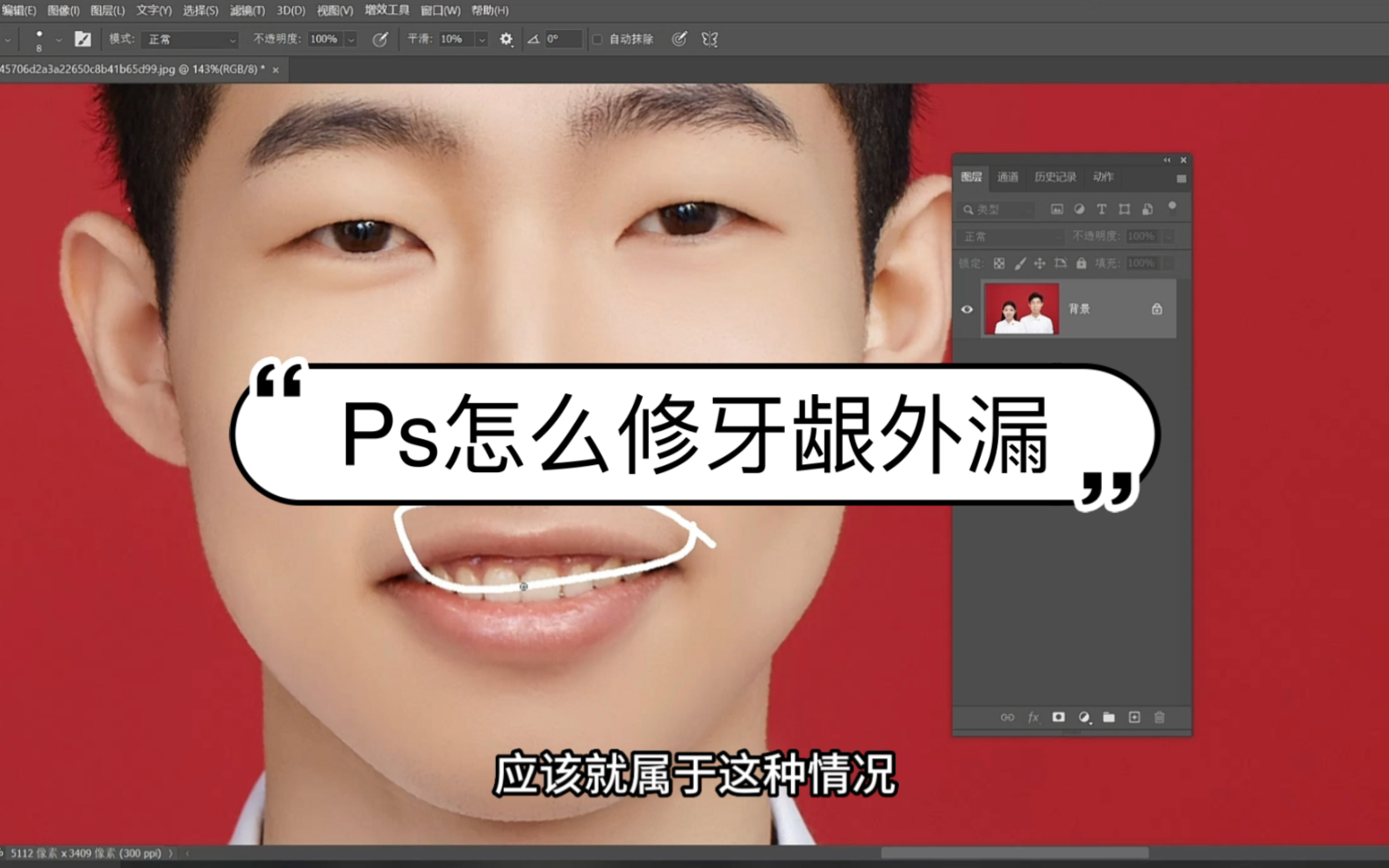Open the 图层(L) menu
The image size is (1389, 868).
[107, 11]
